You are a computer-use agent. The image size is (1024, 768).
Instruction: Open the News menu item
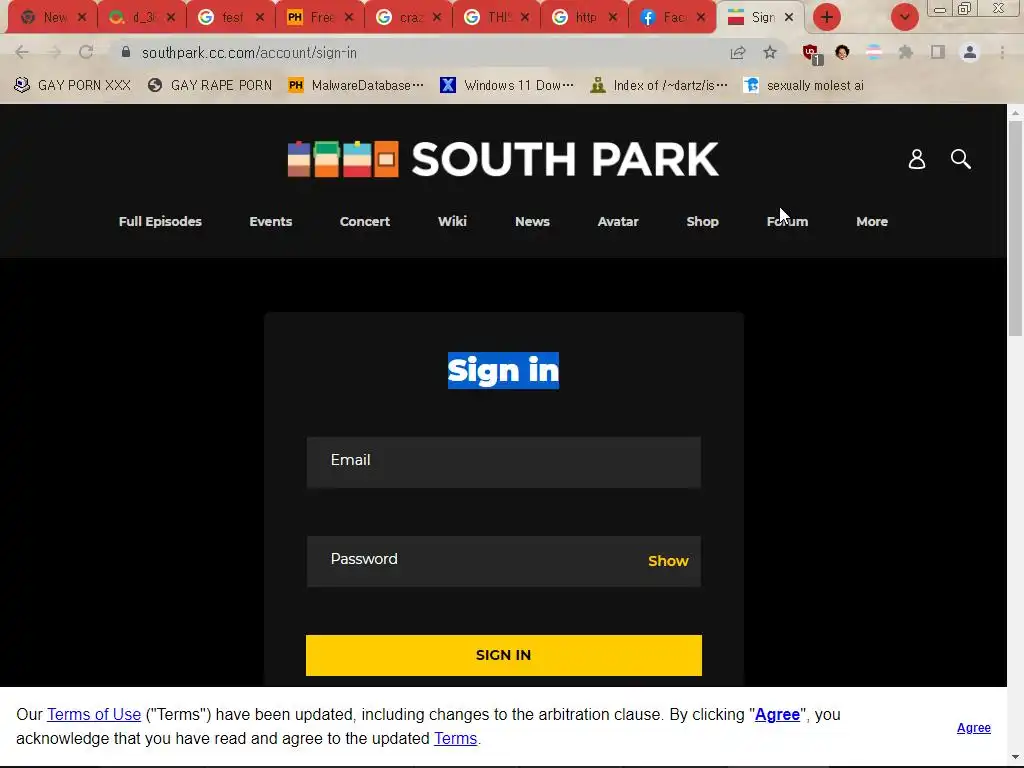pyautogui.click(x=532, y=221)
